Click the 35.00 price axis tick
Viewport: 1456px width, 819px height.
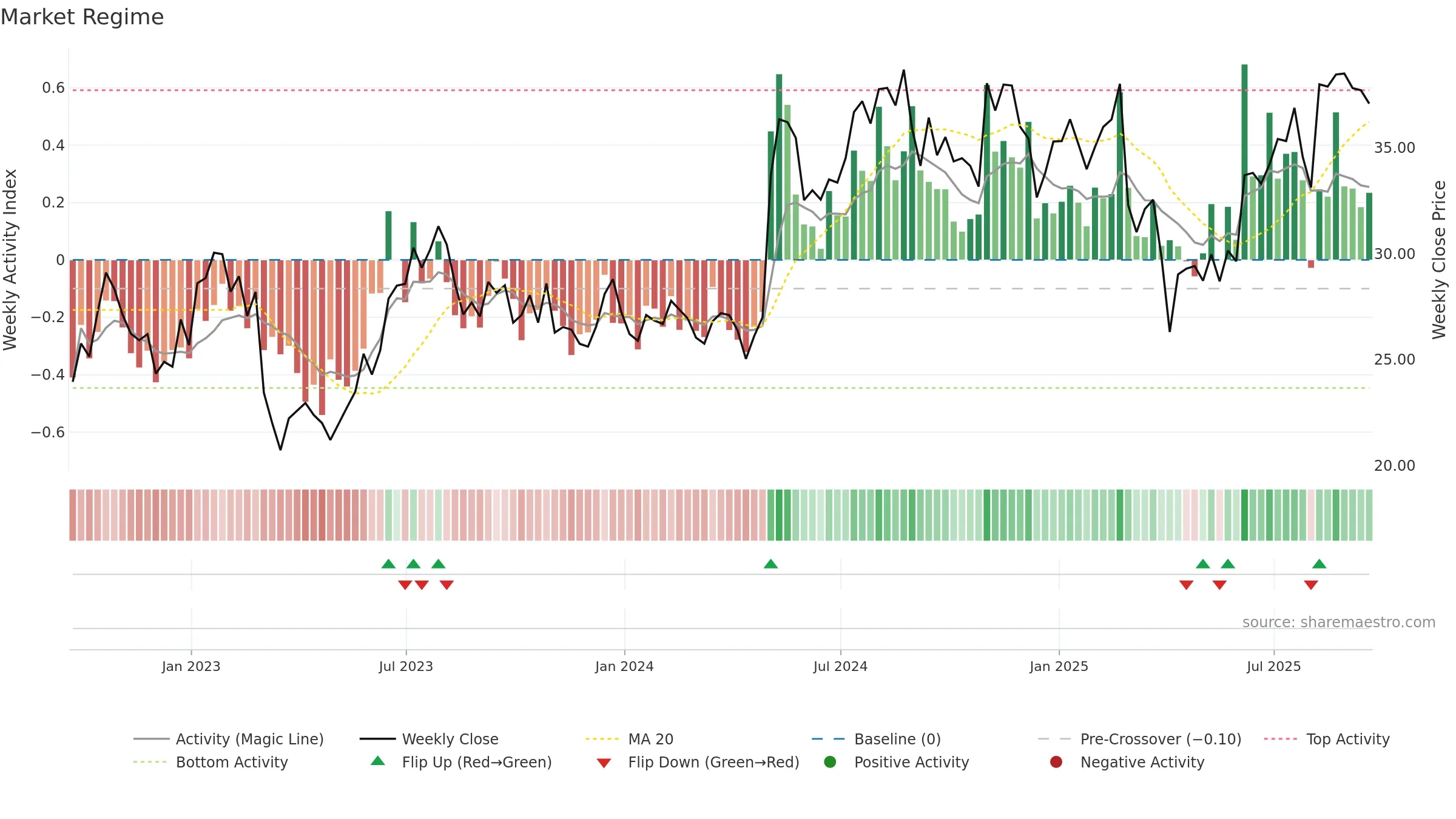[1394, 148]
